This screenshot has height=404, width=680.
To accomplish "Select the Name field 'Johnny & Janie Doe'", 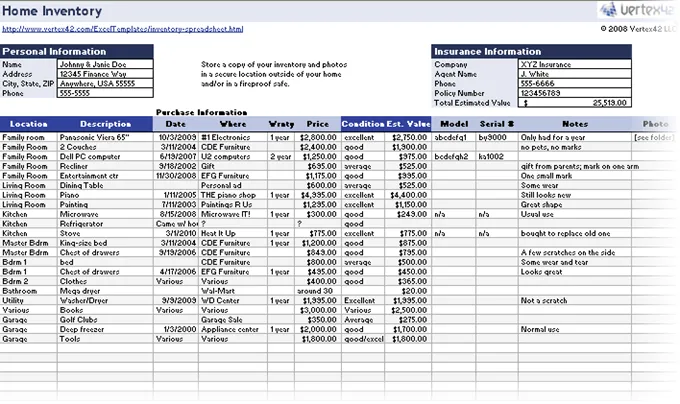I will pyautogui.click(x=105, y=64).
